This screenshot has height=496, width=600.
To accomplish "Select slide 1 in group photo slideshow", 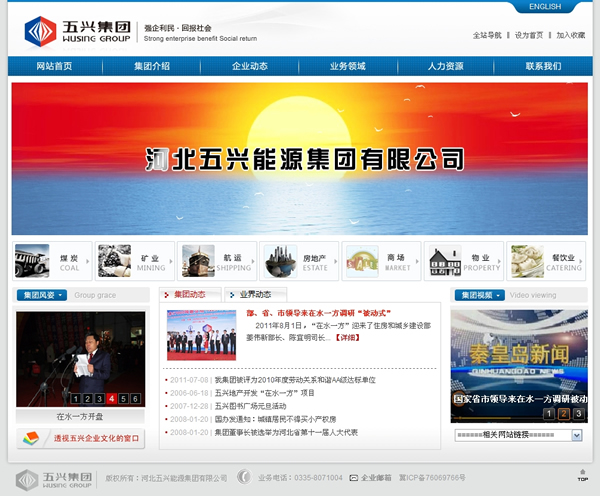I will coord(75,399).
